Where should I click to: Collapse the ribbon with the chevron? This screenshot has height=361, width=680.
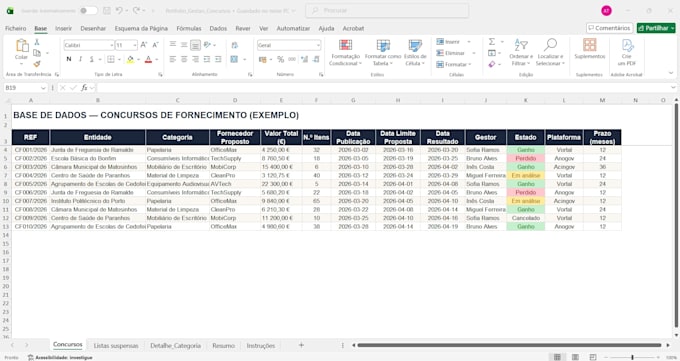pyautogui.click(x=671, y=73)
